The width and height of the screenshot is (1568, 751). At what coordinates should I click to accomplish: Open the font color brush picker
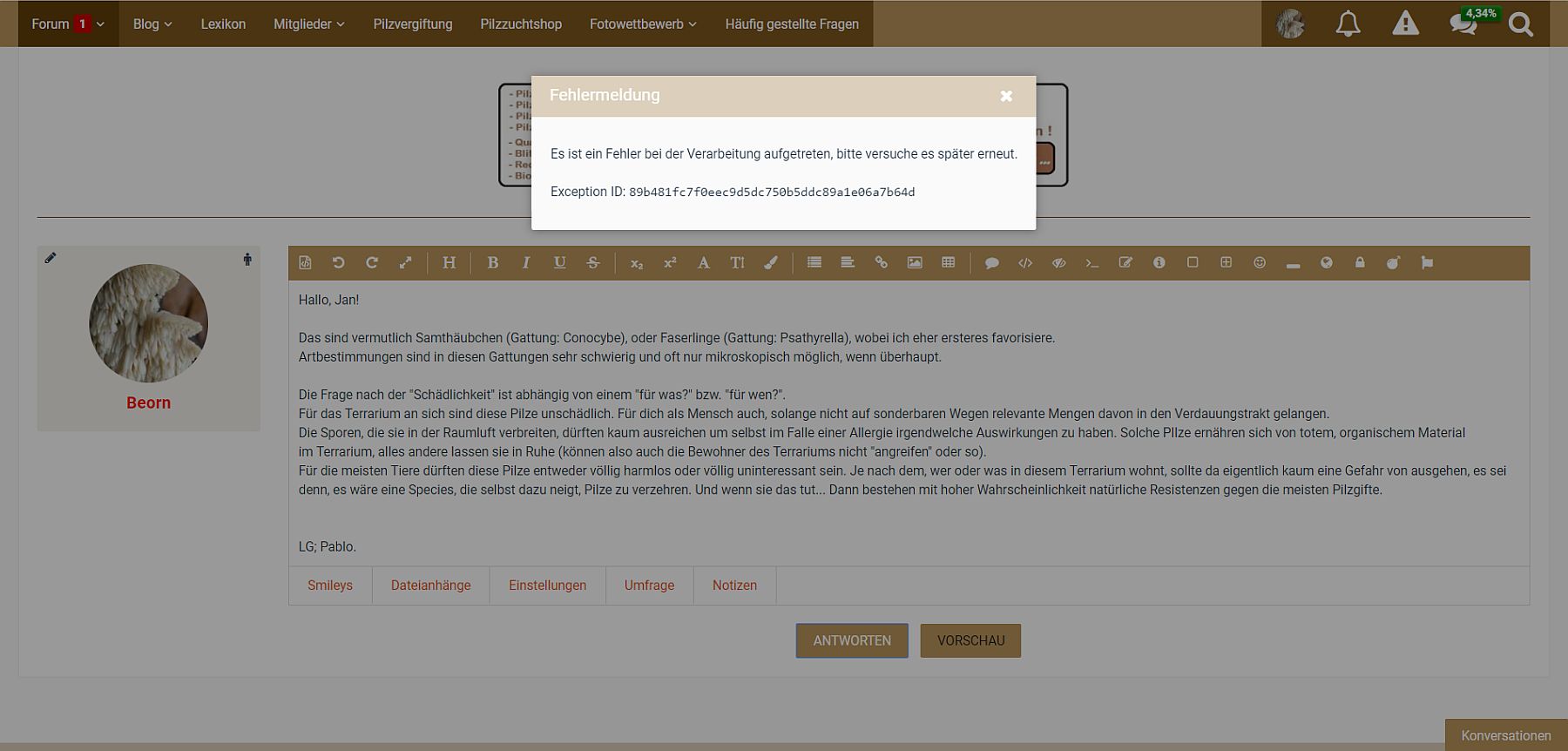tap(771, 263)
